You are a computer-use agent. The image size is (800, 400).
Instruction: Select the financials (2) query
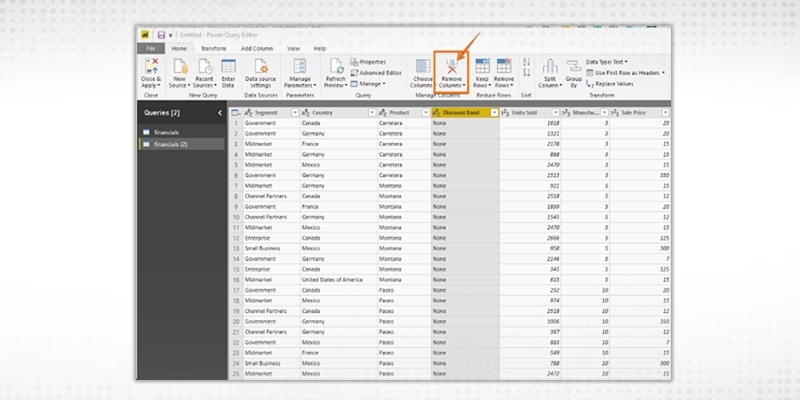coord(182,144)
